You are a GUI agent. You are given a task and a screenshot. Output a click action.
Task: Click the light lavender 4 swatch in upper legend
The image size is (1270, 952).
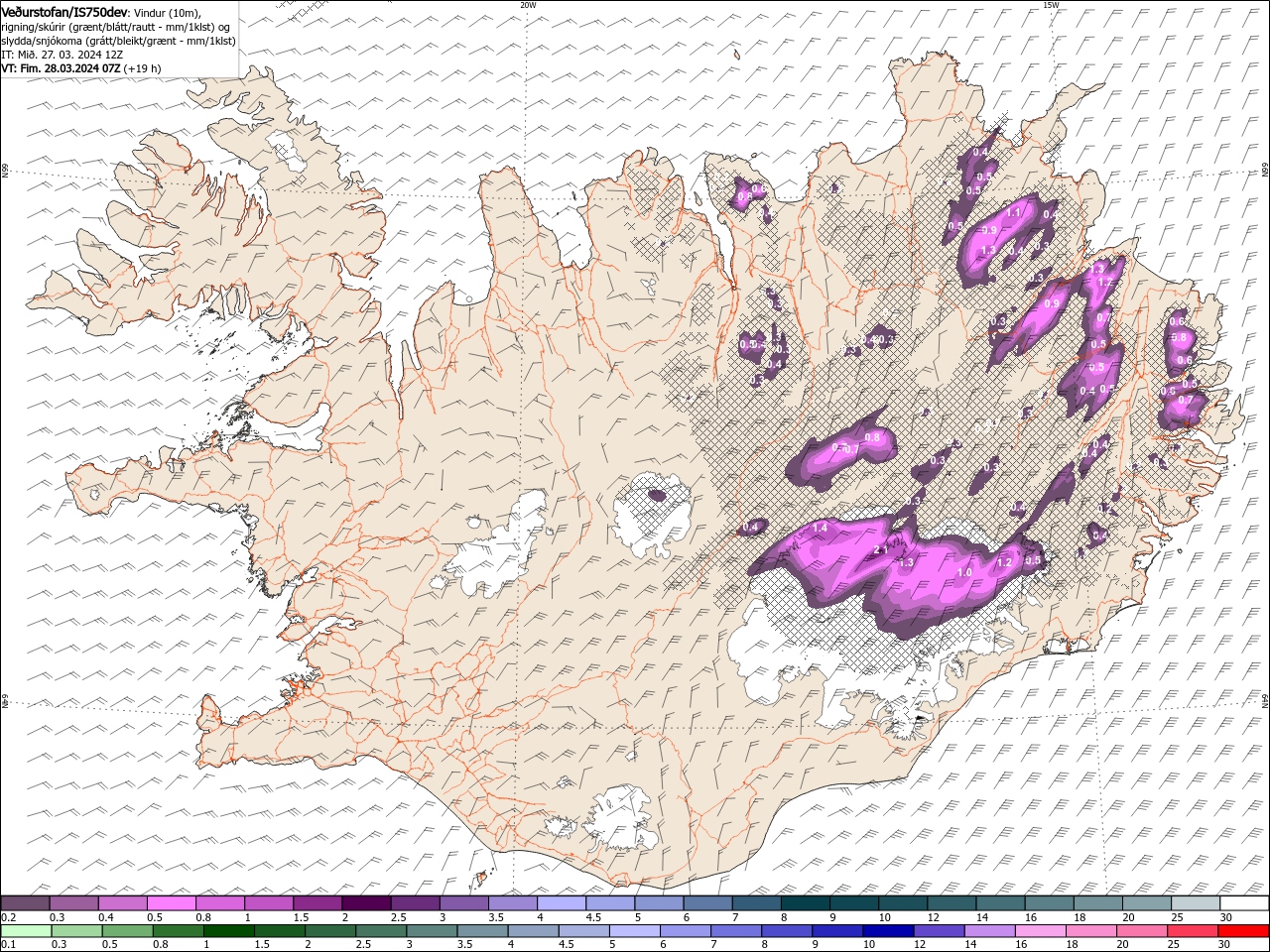[562, 903]
